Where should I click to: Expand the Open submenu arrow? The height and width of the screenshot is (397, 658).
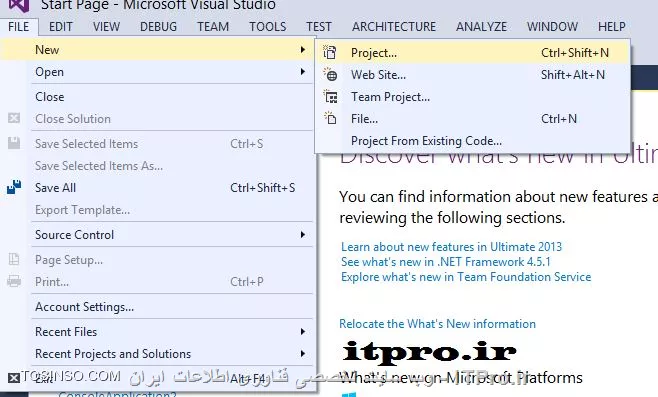[303, 72]
